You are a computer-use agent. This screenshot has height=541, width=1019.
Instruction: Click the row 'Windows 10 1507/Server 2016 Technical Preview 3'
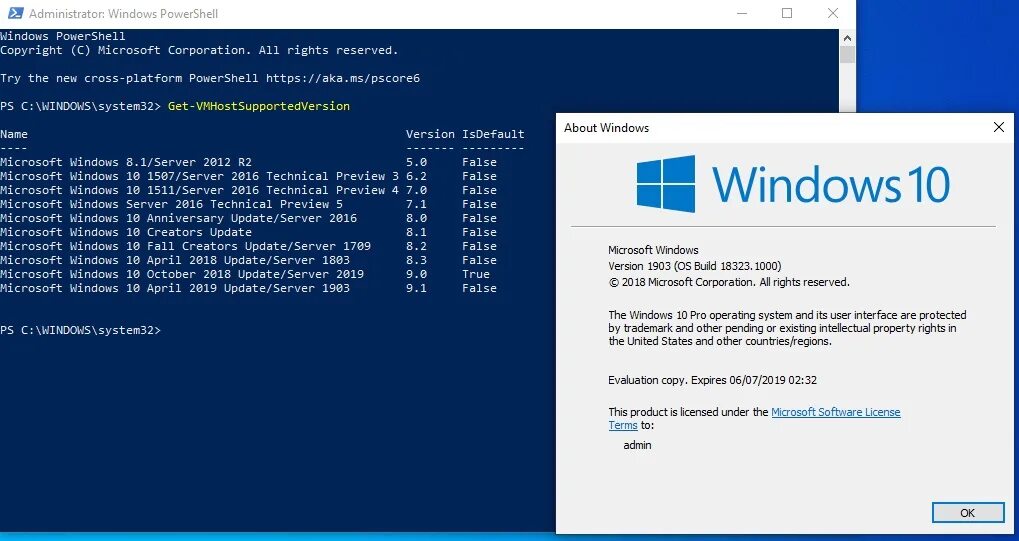point(248,176)
